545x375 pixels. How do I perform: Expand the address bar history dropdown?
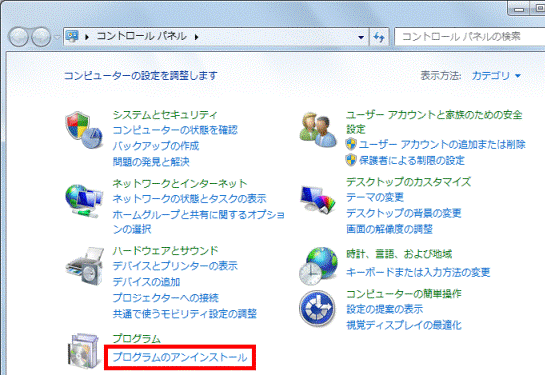pos(361,37)
